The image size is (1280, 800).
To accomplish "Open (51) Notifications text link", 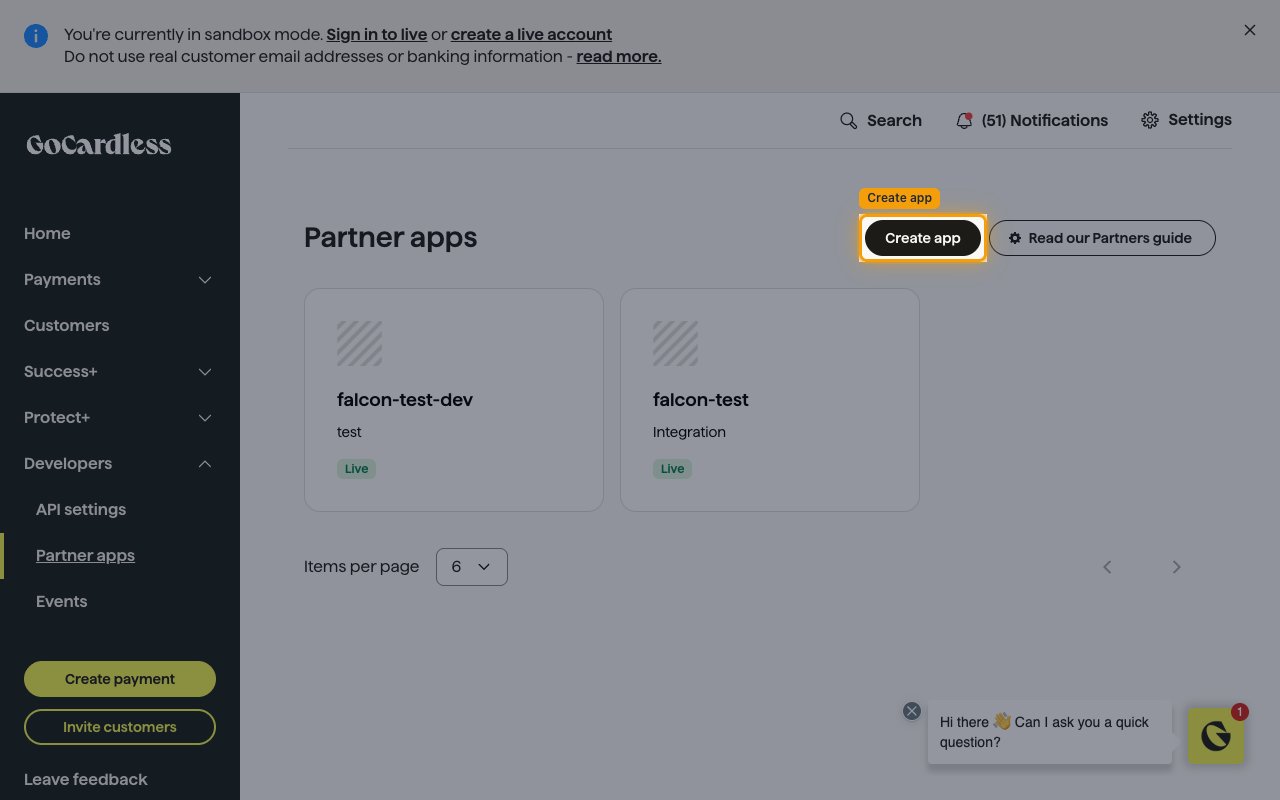I will coord(1045,121).
